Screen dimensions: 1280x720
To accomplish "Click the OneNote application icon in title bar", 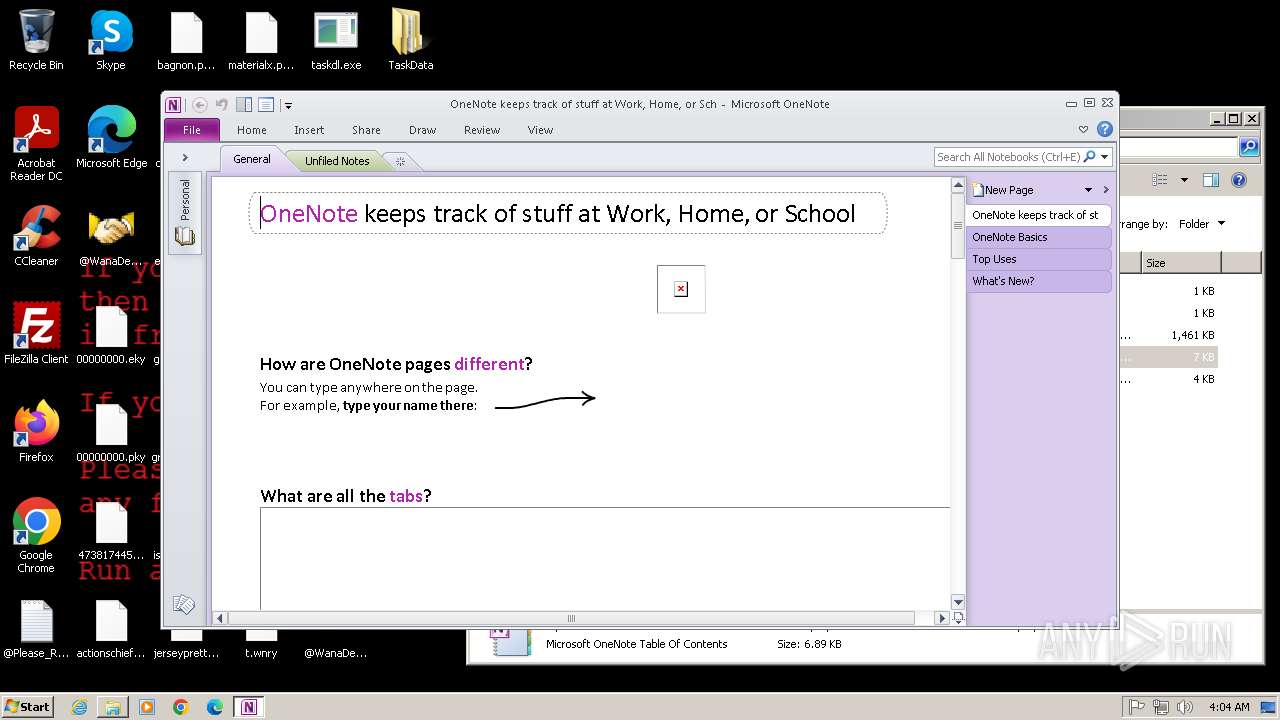I will (174, 104).
